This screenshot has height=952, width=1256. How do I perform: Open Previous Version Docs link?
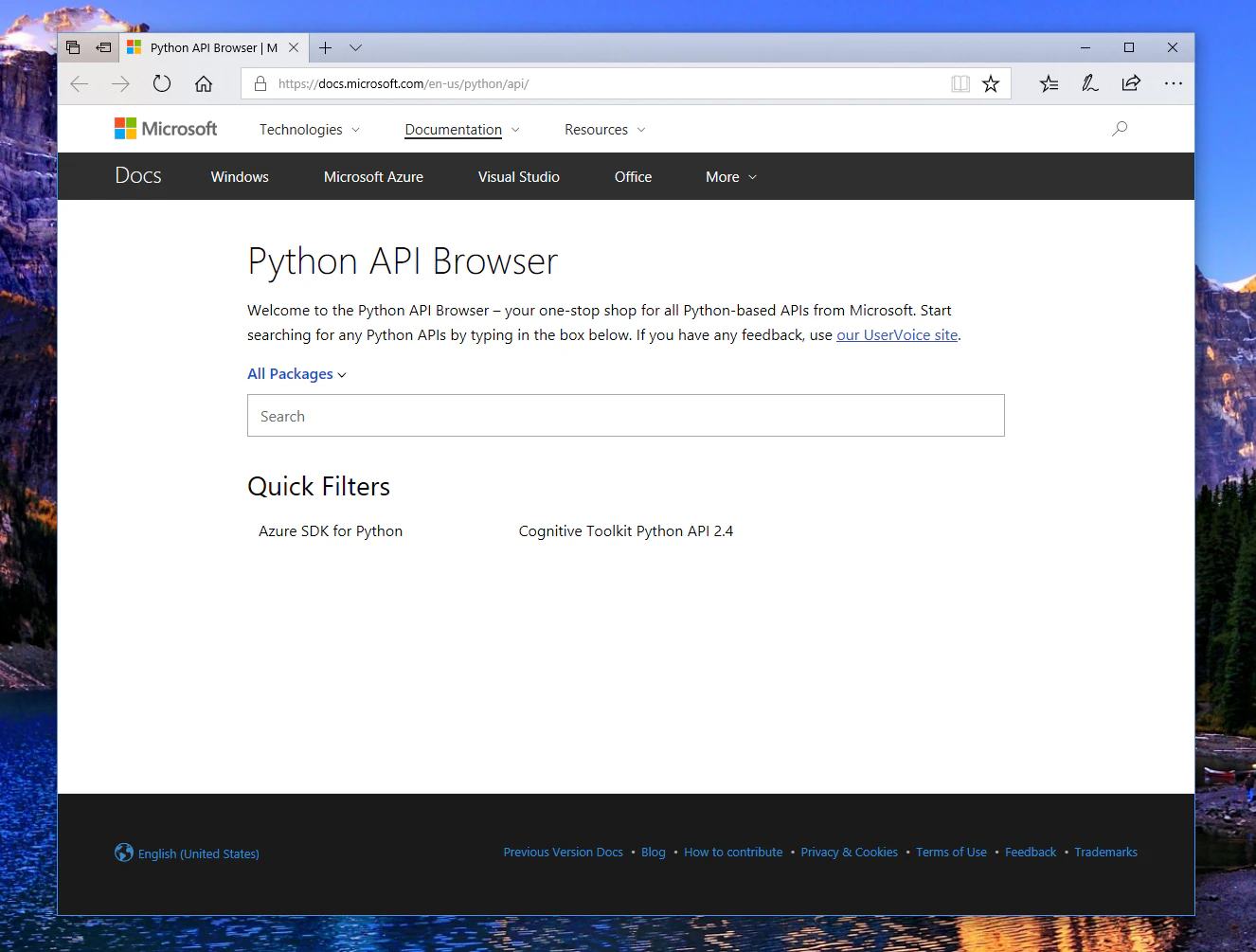coord(564,853)
